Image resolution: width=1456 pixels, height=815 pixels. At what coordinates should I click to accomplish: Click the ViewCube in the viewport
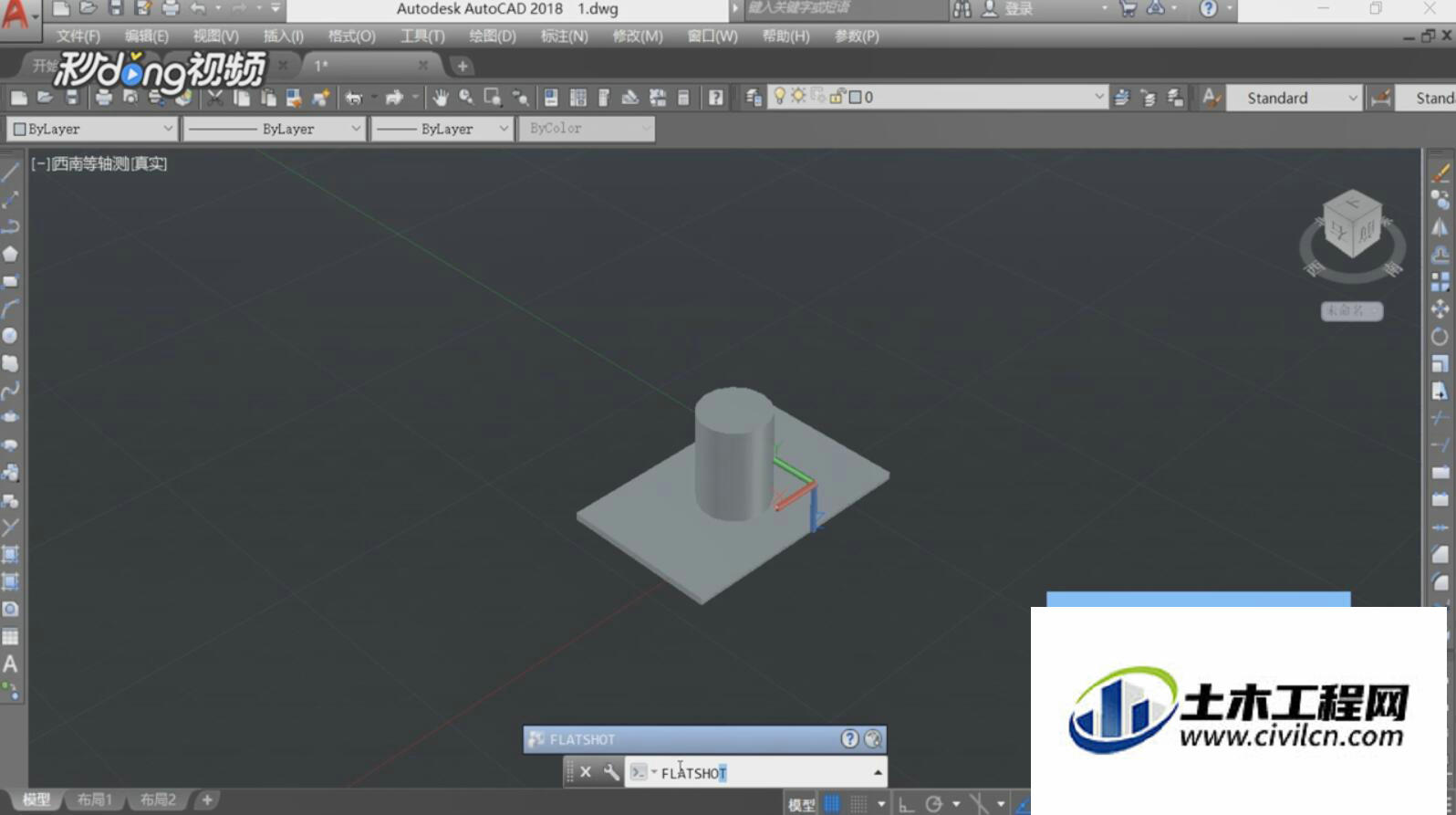1352,225
